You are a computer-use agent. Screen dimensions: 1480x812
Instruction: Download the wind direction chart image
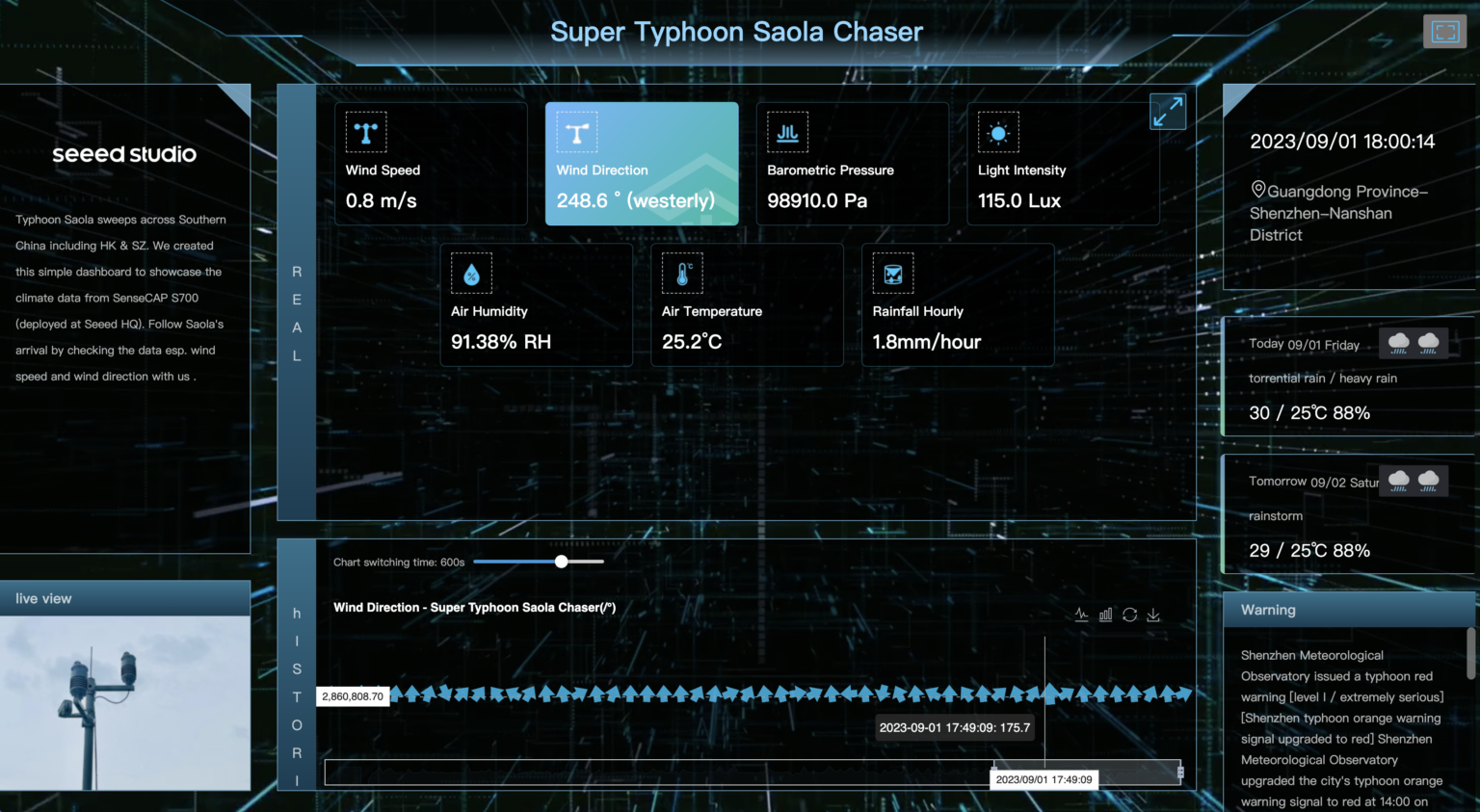[1153, 614]
